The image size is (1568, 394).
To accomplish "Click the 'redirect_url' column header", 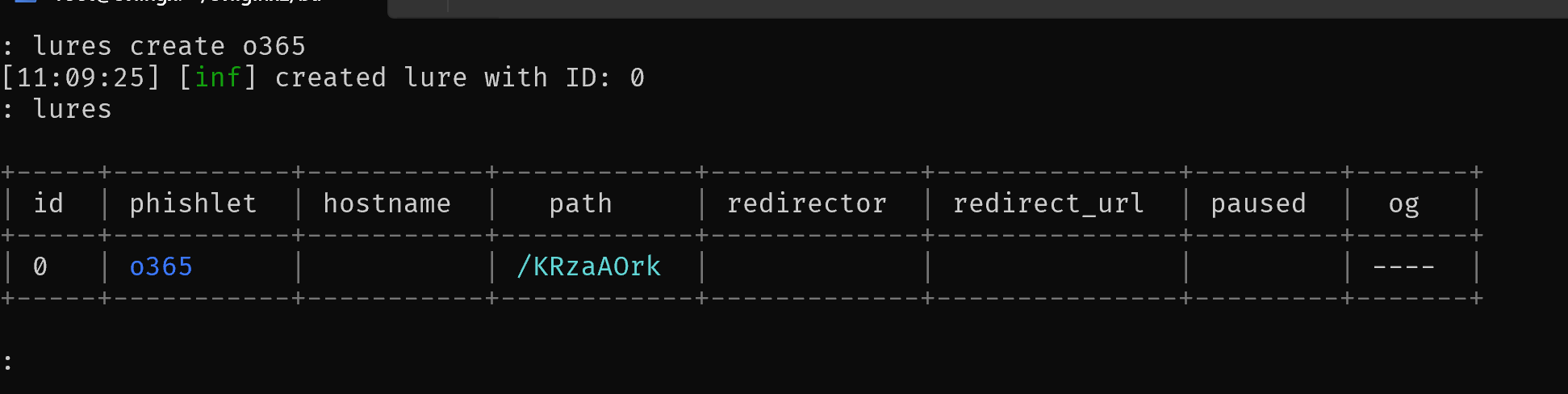I will (x=1048, y=203).
